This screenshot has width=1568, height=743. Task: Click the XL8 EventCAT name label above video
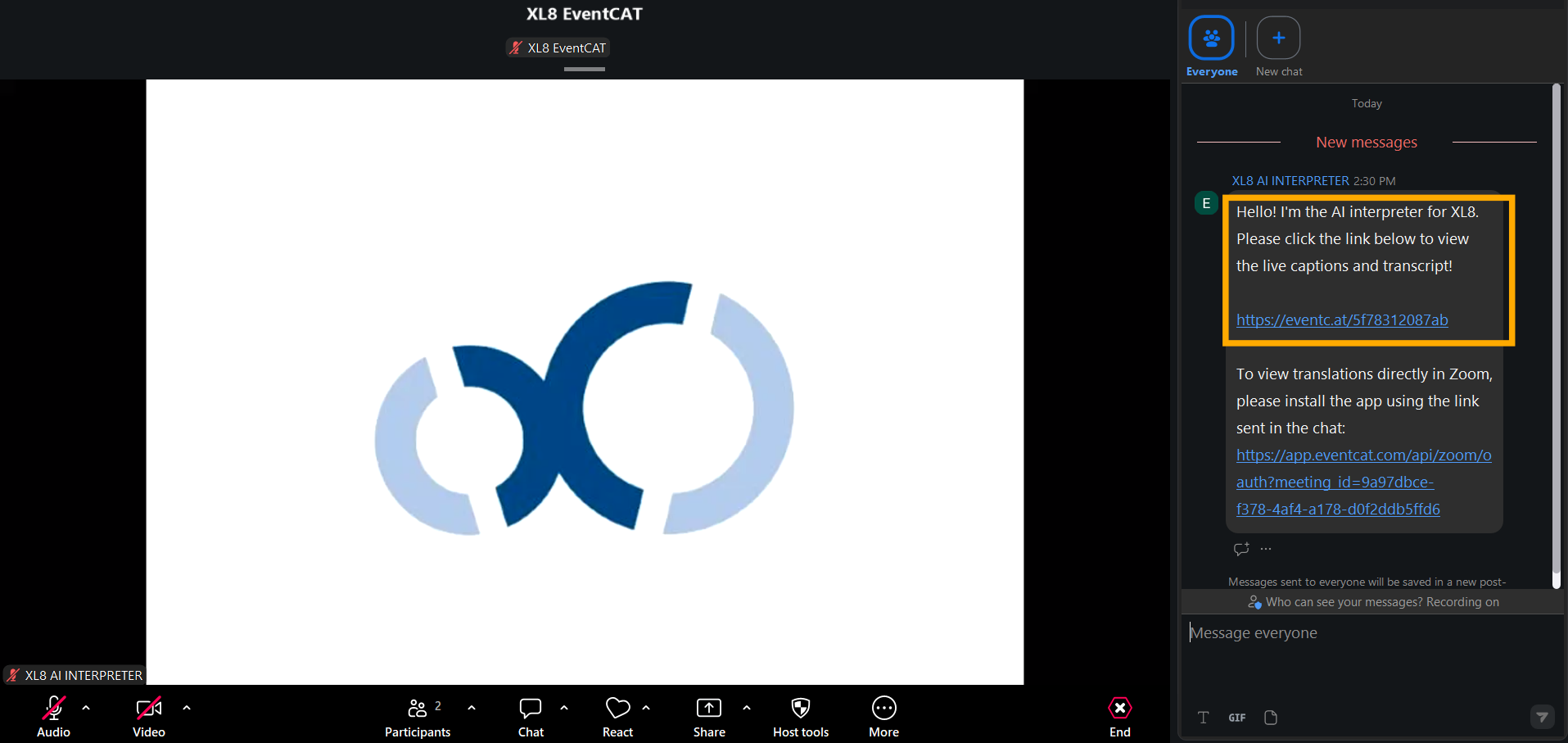click(x=558, y=48)
